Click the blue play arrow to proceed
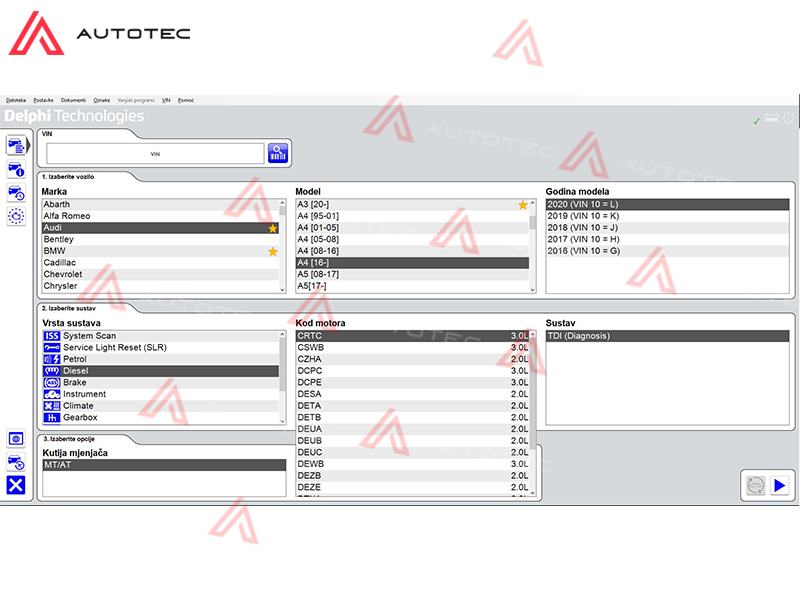This screenshot has height=600, width=800. click(780, 485)
